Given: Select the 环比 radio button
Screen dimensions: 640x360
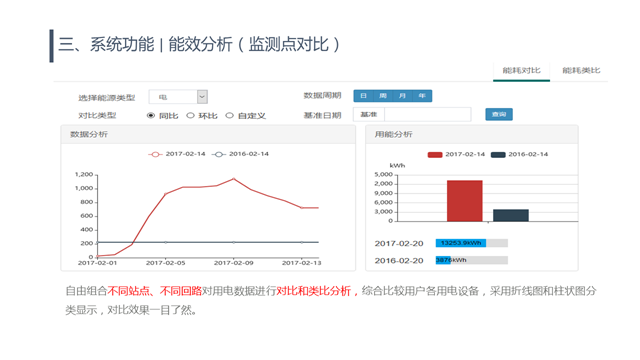Looking at the screenshot, I should point(190,116).
